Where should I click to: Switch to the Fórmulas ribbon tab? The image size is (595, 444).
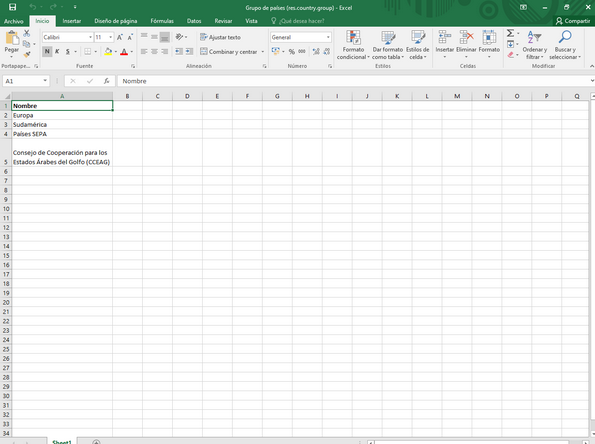pyautogui.click(x=162, y=21)
